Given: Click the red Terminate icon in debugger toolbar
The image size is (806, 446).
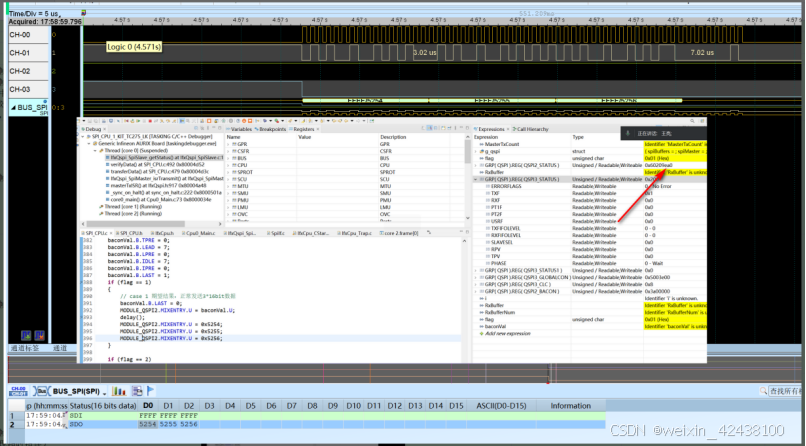Looking at the screenshot, I should [150, 121].
